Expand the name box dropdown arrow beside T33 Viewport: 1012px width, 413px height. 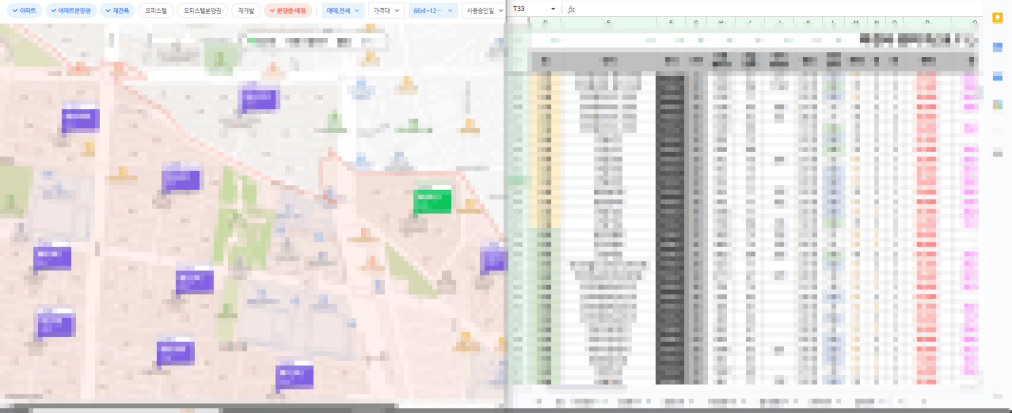(553, 9)
